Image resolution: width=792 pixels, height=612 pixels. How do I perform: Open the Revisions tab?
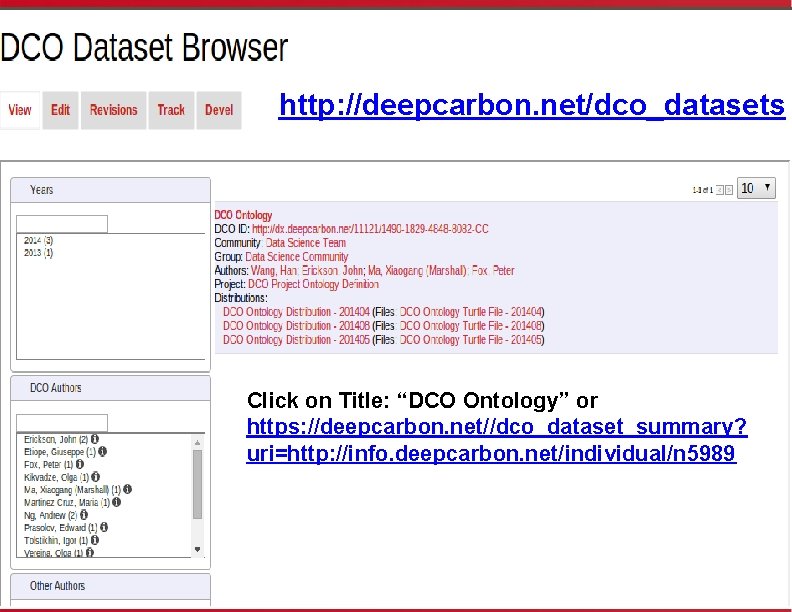click(x=114, y=110)
